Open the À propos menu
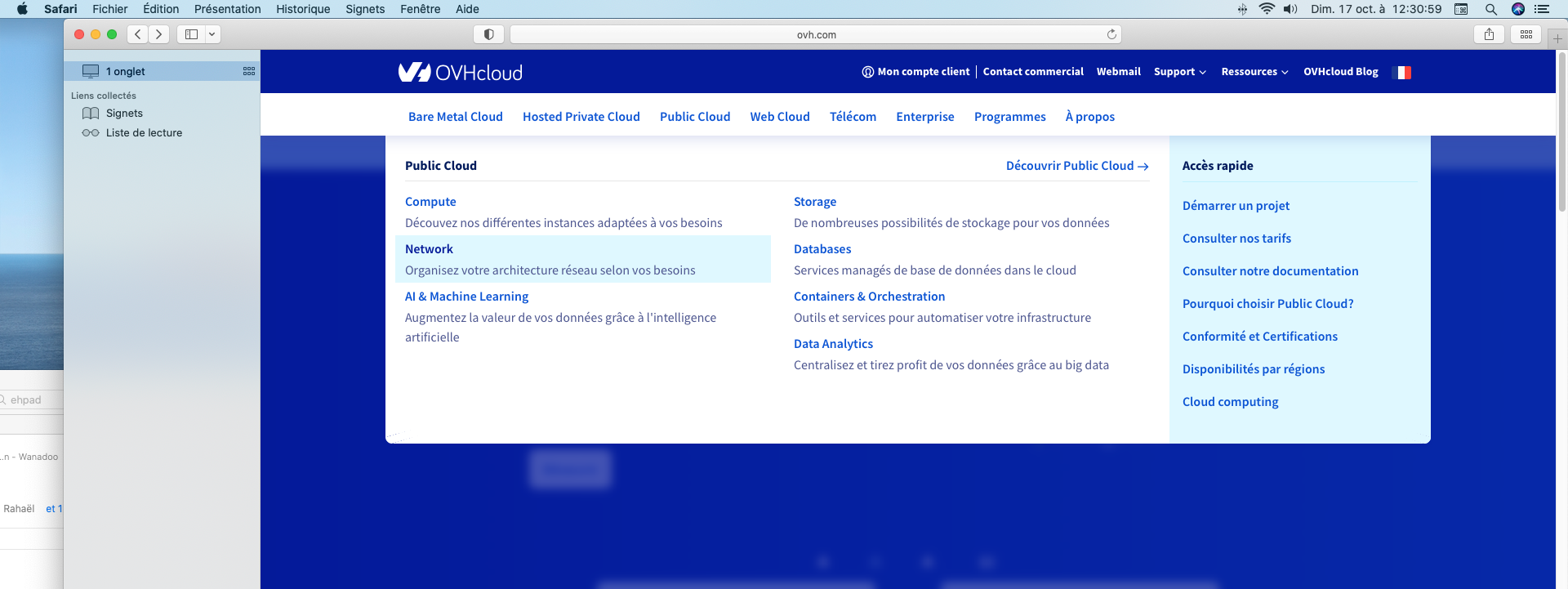 (1089, 117)
